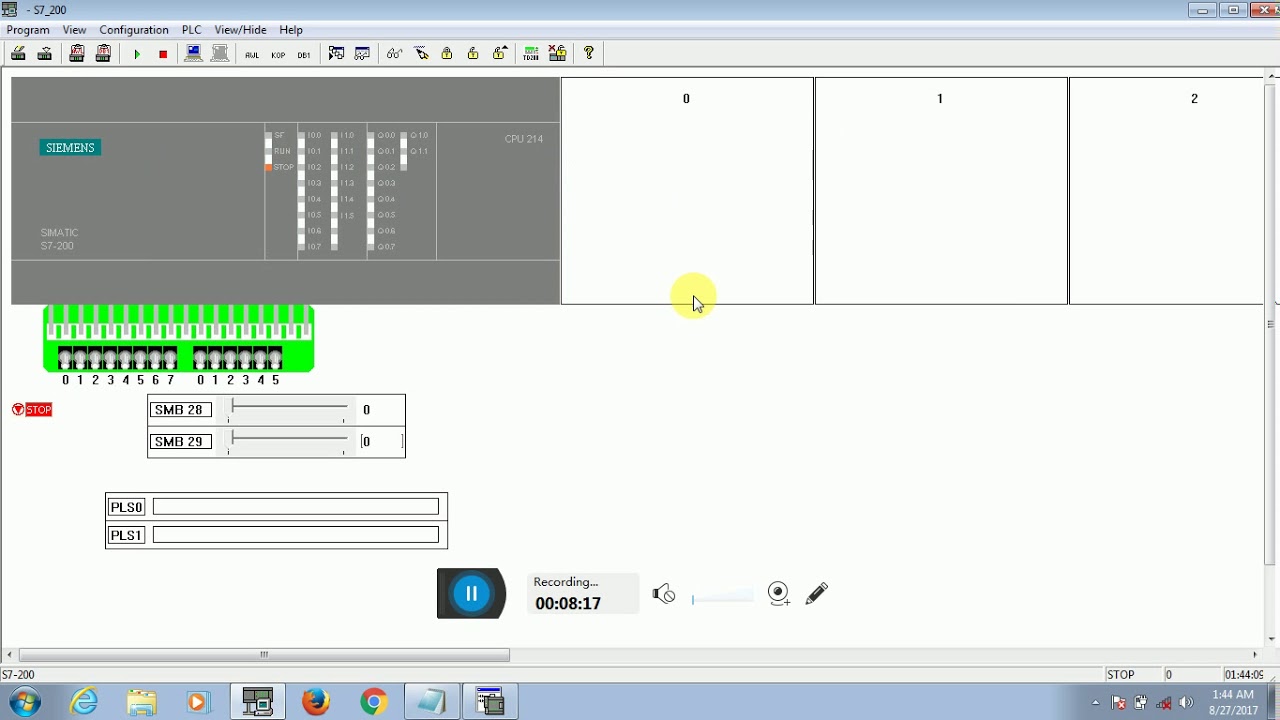The width and height of the screenshot is (1280, 720).
Task: Open the Program menu
Action: click(x=28, y=30)
